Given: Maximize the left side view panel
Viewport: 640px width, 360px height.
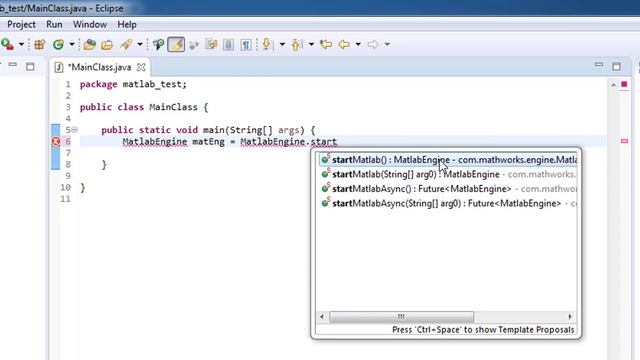Looking at the screenshot, I should coord(30,66).
